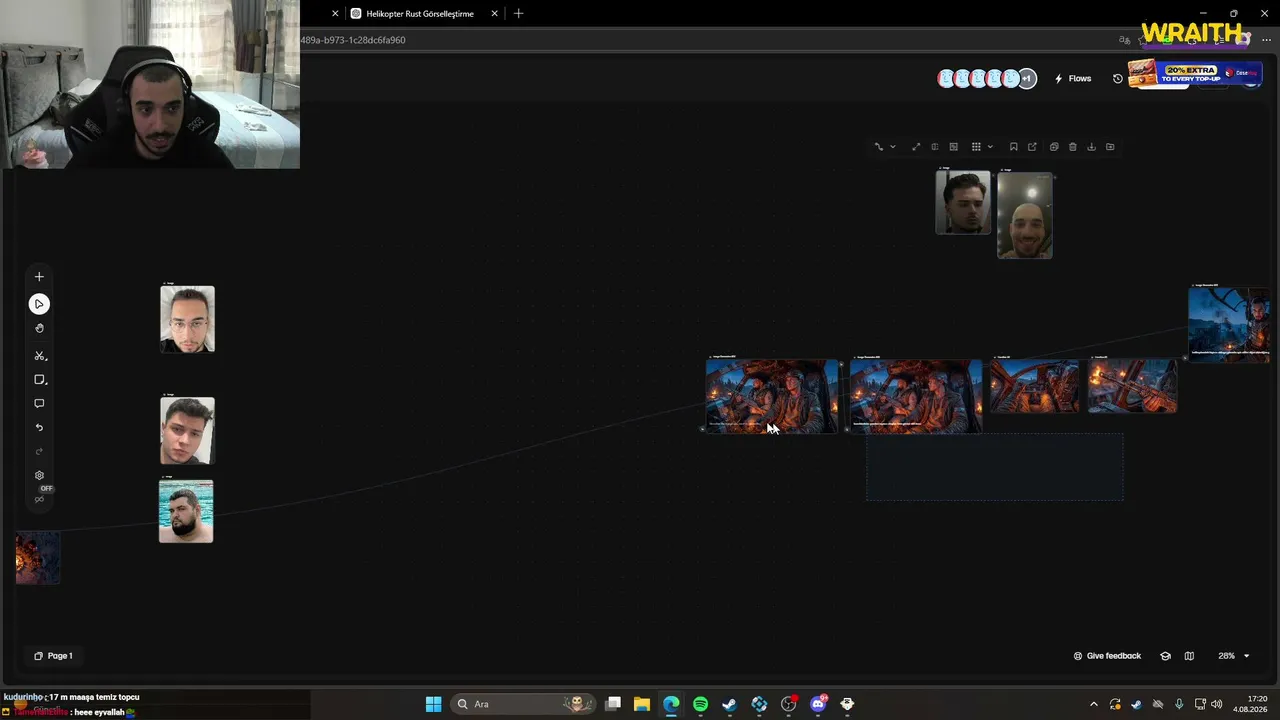Click the undo arrow in left toolbar
Screen dimensions: 1280x720
pyautogui.click(x=39, y=428)
